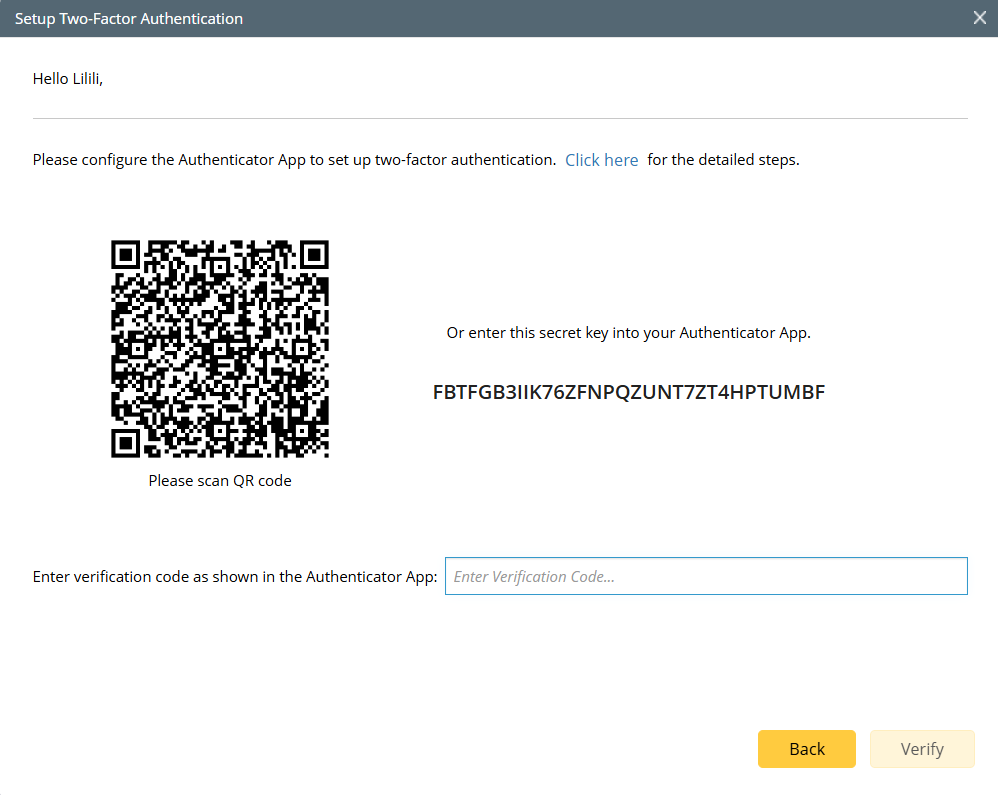Screen dimensions: 998x795
Task: Close the Setup Two-Factor Authentication dialog
Action: (980, 18)
